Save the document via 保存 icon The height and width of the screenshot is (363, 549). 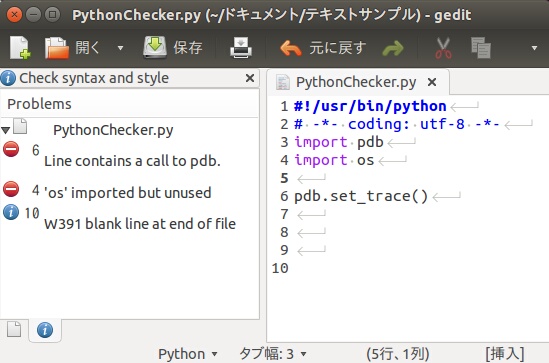point(154,47)
